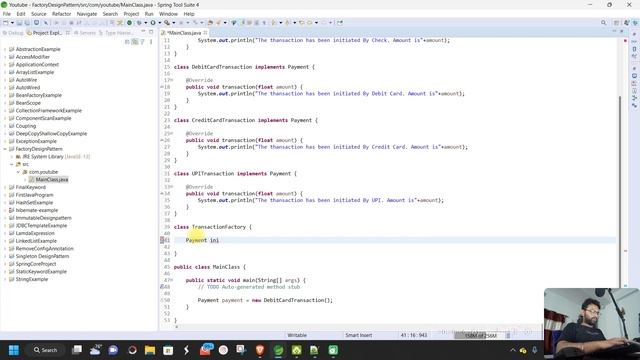This screenshot has height=360, width=640.
Task: Click the Save All toolbar icon
Action: 27,23
